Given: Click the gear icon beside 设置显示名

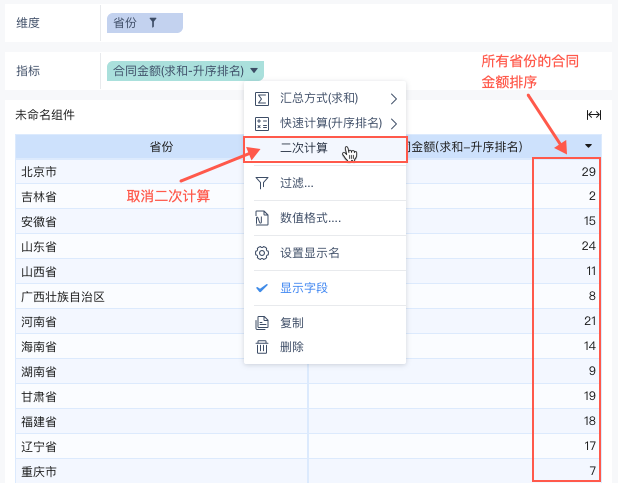Looking at the screenshot, I should (x=262, y=253).
